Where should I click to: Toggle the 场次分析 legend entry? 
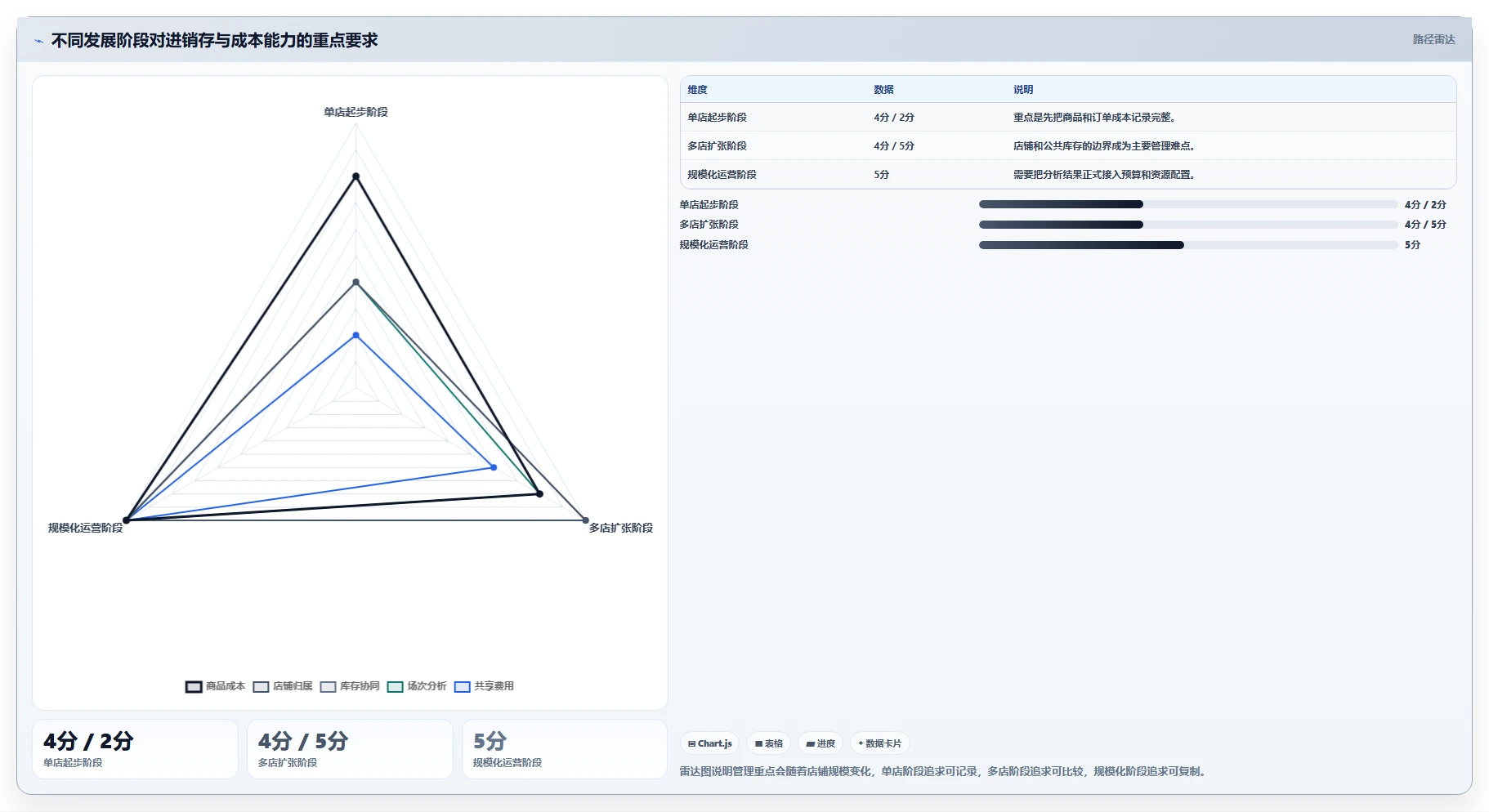pos(417,686)
